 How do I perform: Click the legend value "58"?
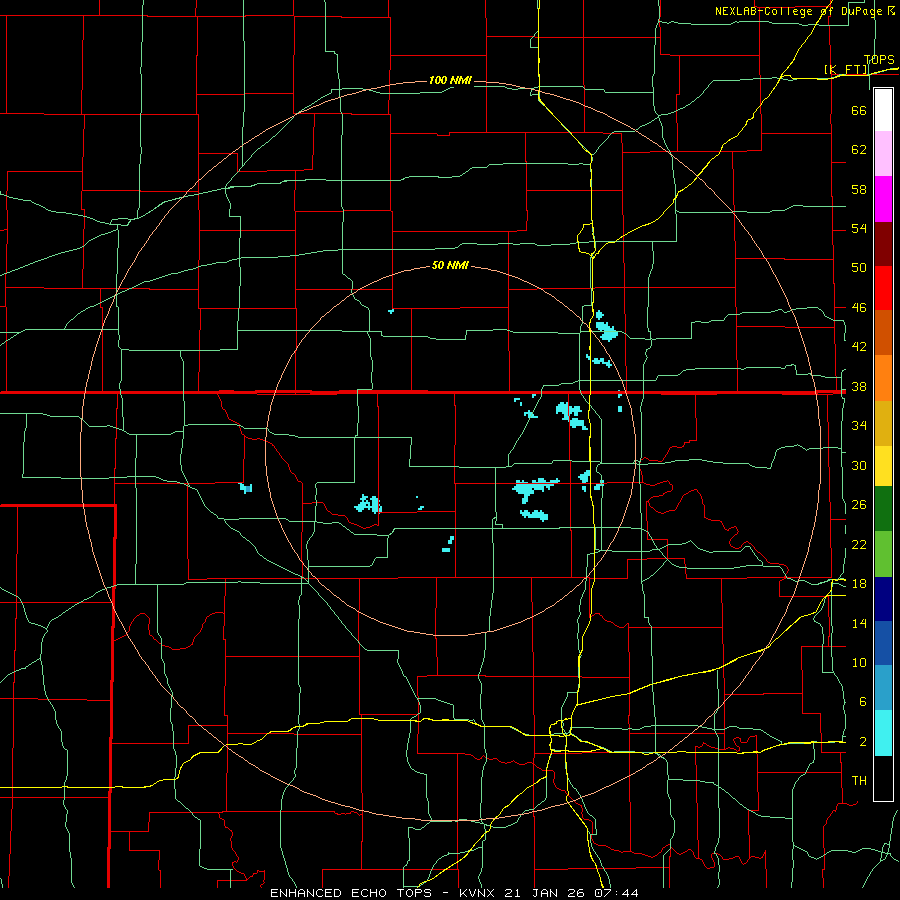coord(859,189)
